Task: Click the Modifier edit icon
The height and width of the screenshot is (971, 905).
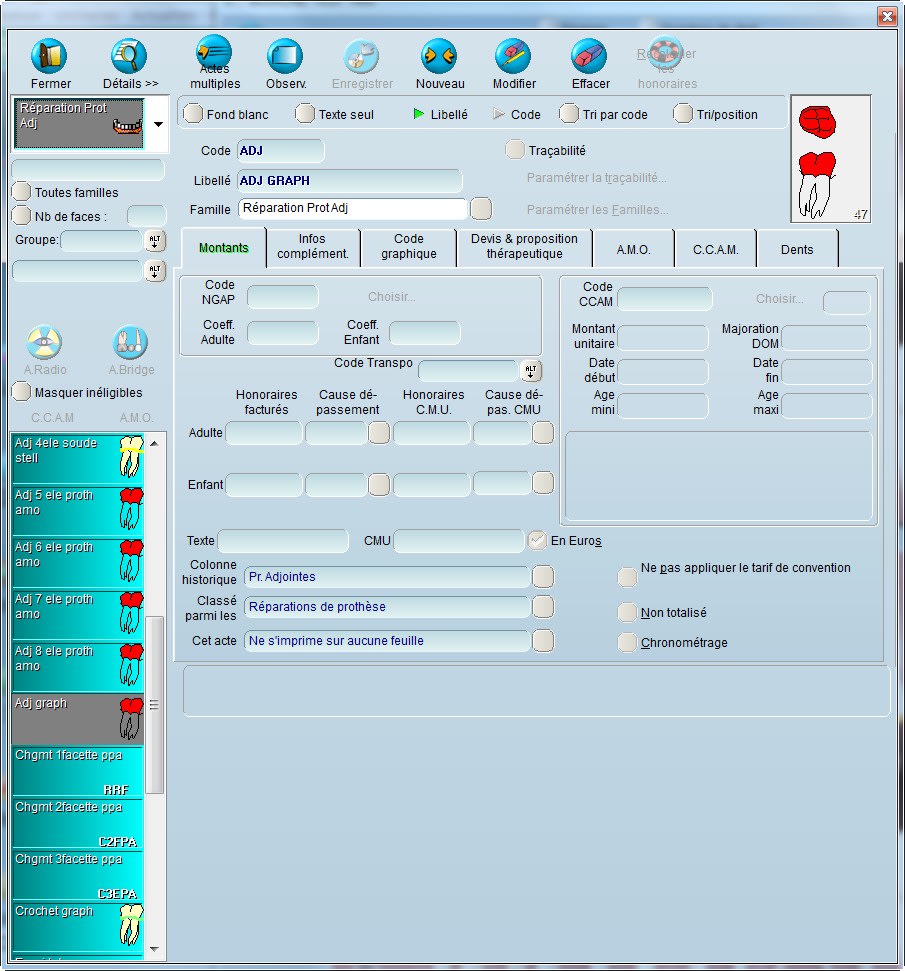Action: [x=514, y=56]
